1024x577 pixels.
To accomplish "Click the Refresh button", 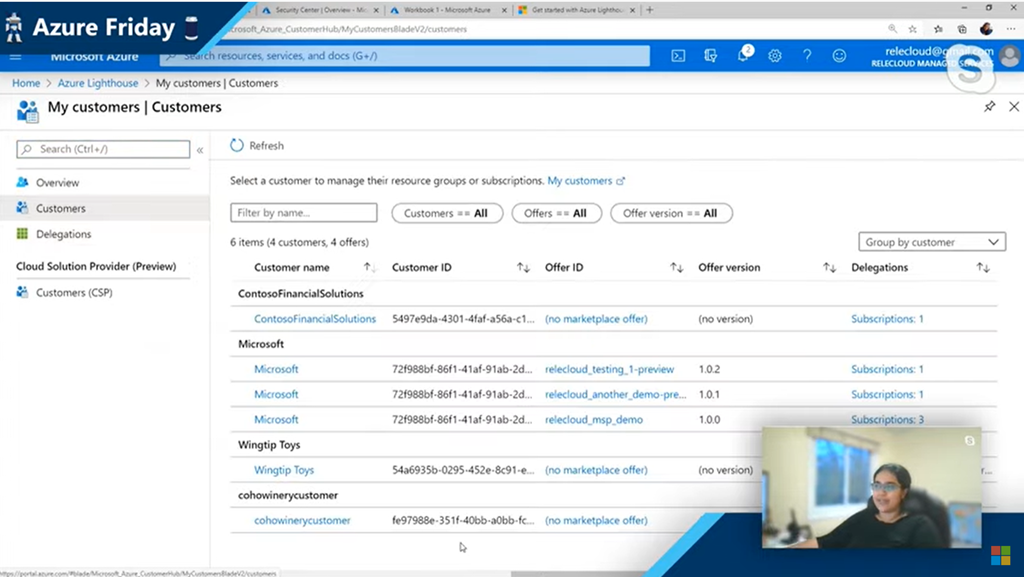I will [x=257, y=146].
